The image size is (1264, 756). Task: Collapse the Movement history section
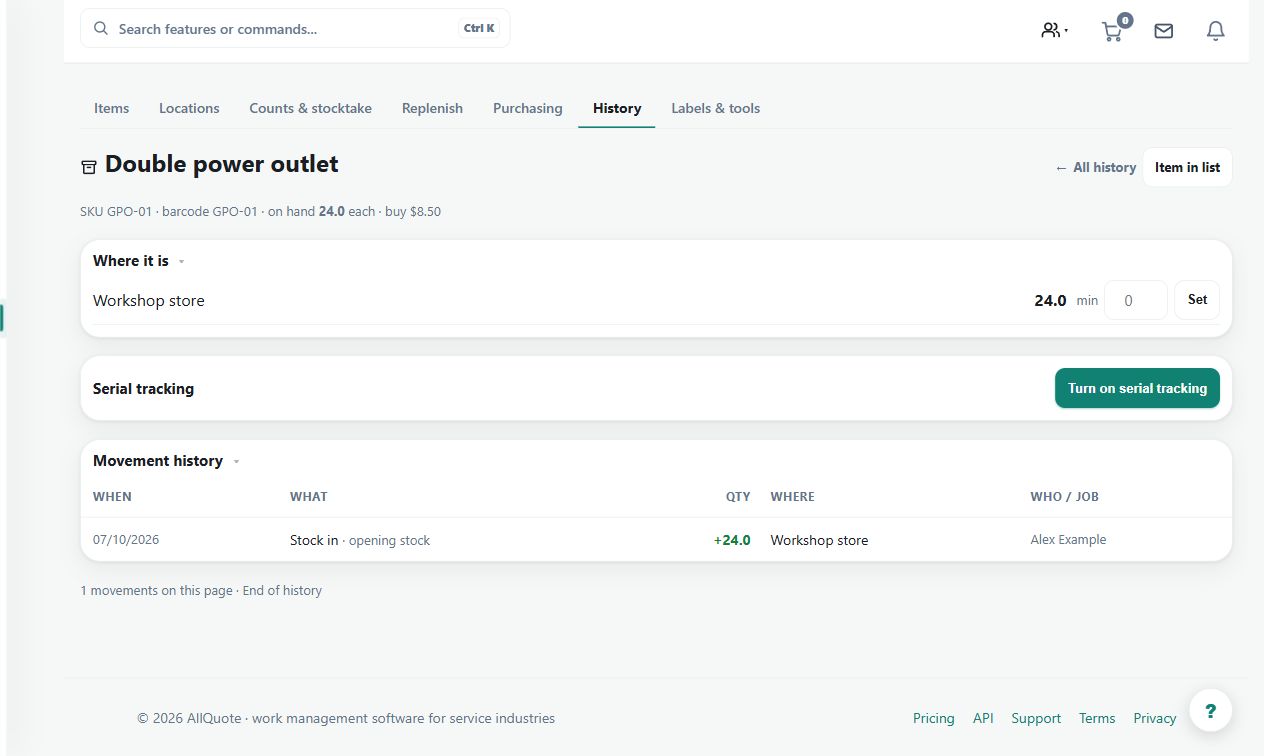click(236, 462)
